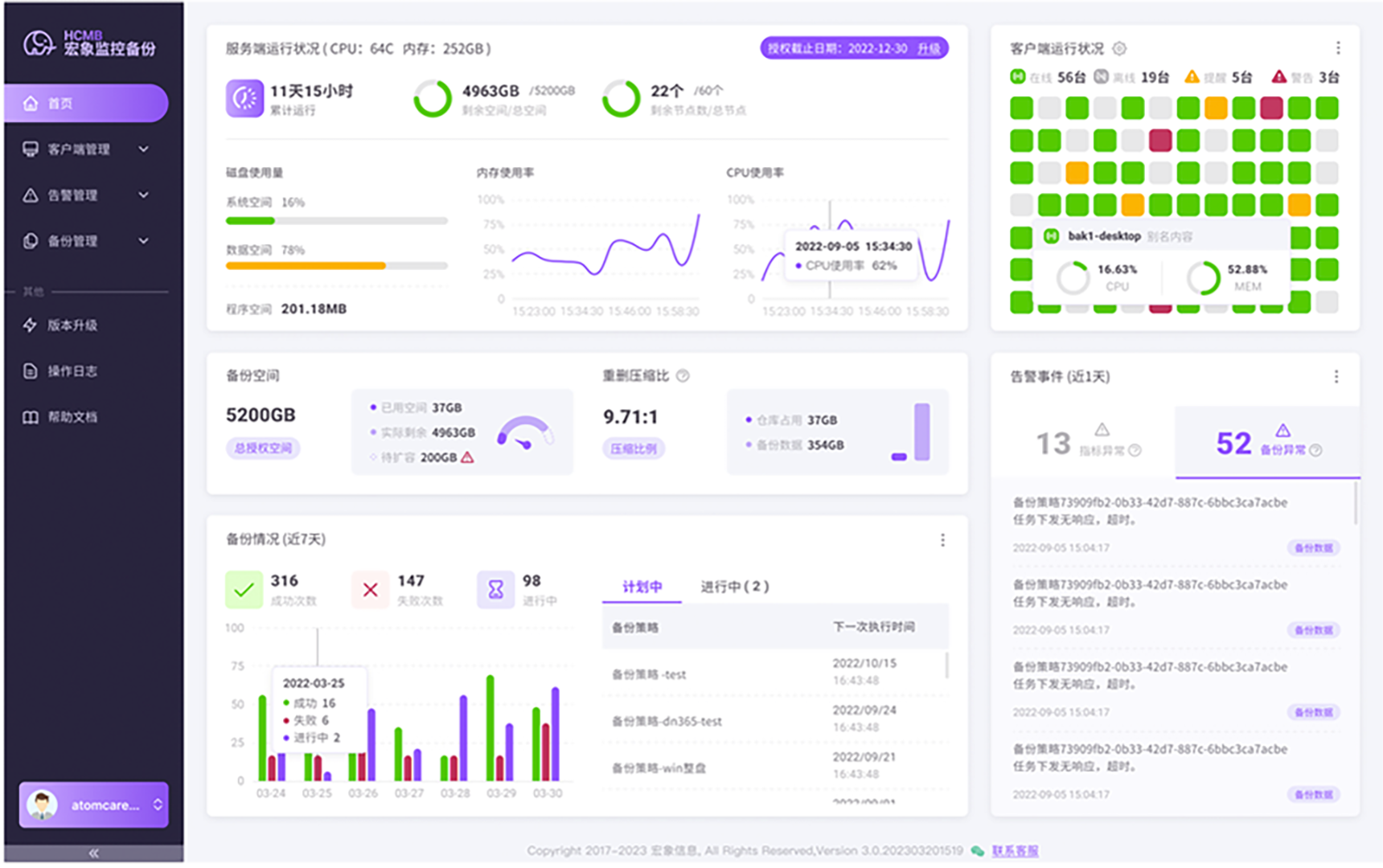
Task: Switch to the 进行中(2) tab
Action: click(734, 587)
